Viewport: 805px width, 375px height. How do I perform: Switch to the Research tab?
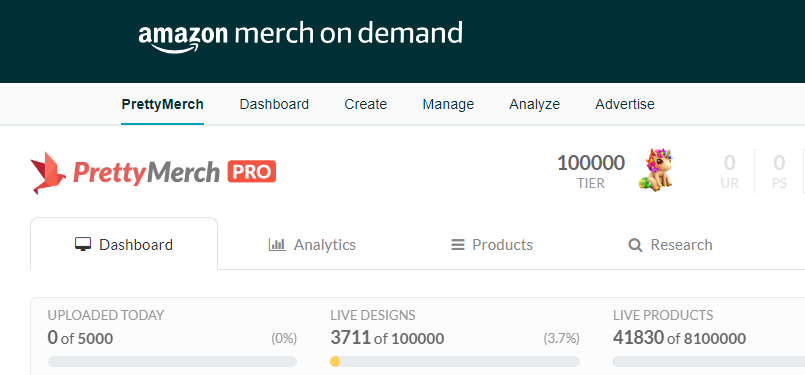point(670,245)
